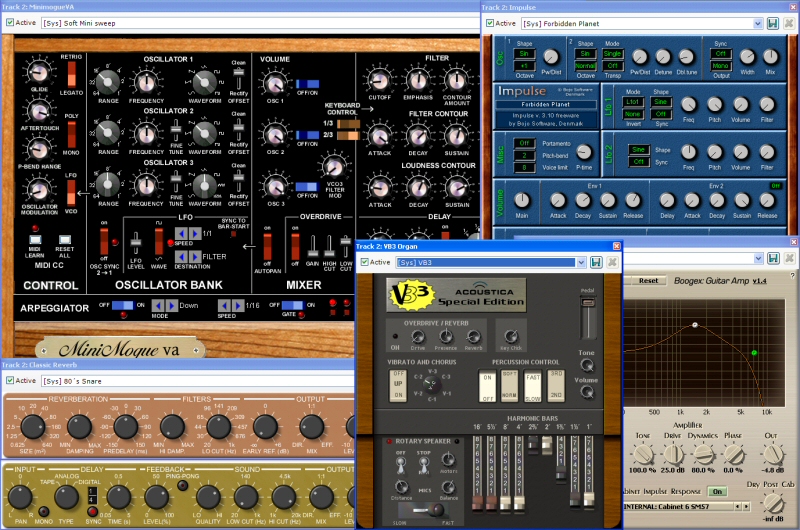Click Boogex Drive knob
Image resolution: width=800 pixels, height=530 pixels.
(673, 453)
